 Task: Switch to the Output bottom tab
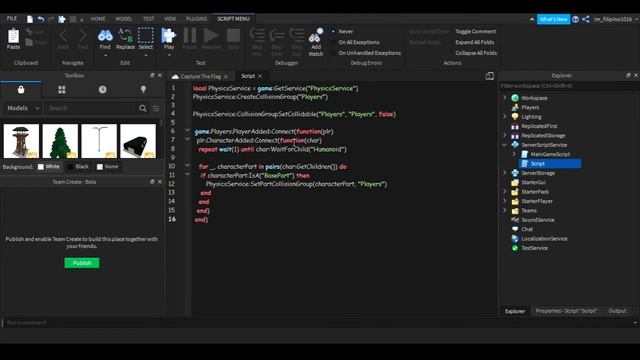pyautogui.click(x=617, y=311)
